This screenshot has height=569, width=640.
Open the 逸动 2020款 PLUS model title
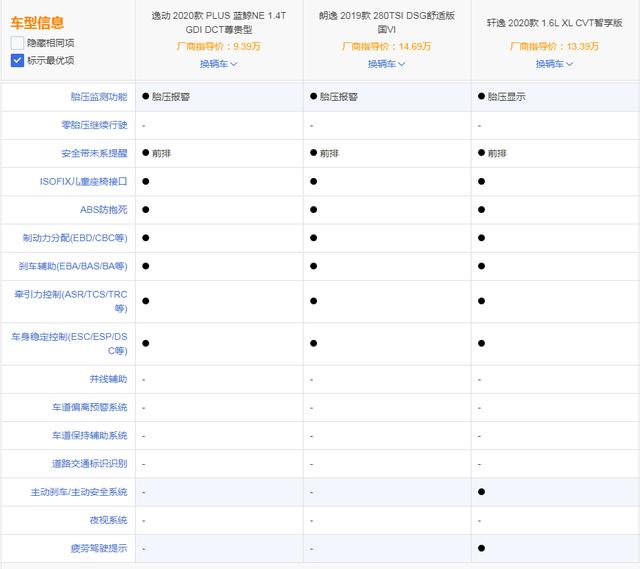point(219,22)
